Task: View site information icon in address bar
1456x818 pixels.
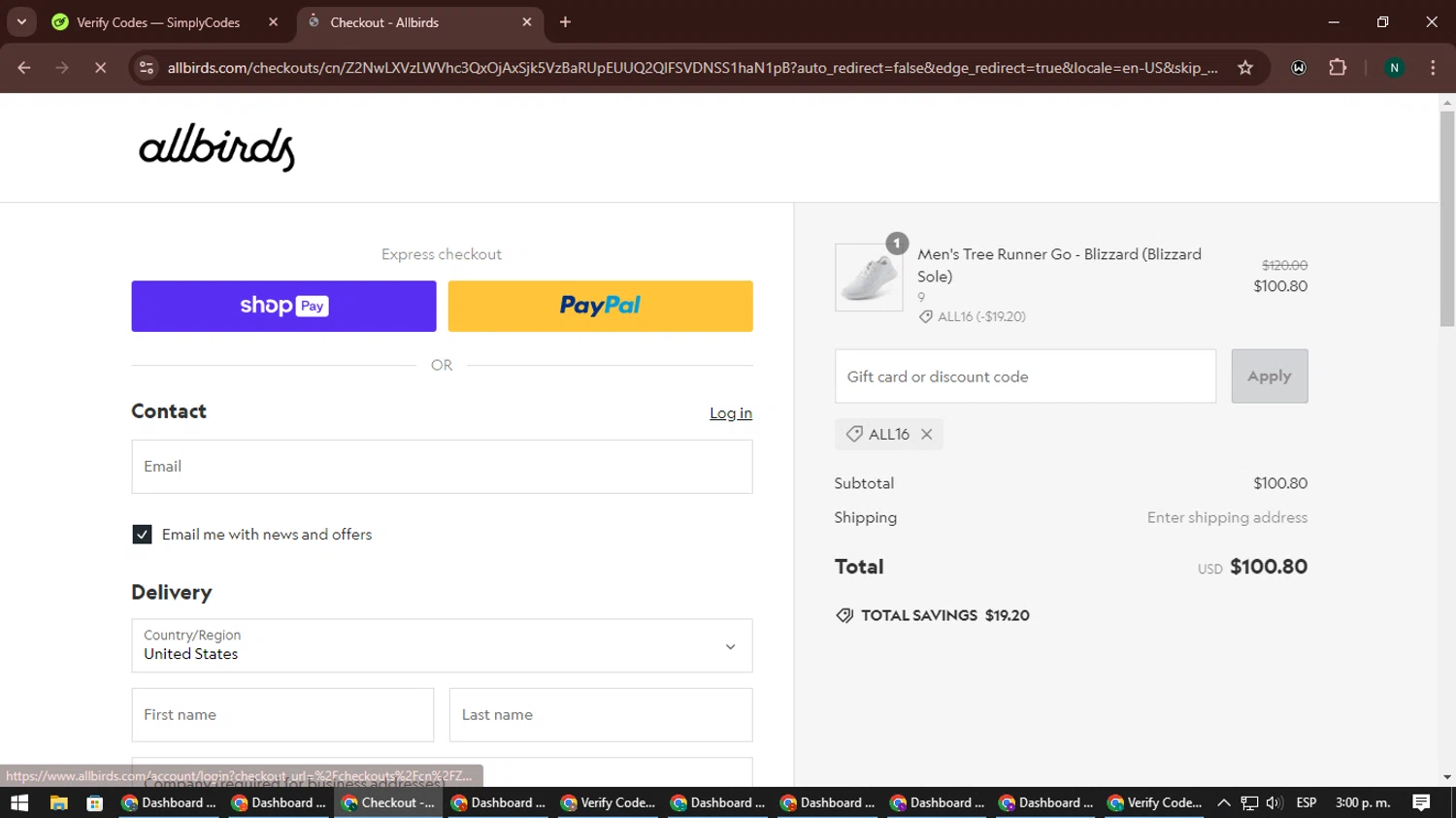Action: point(147,68)
